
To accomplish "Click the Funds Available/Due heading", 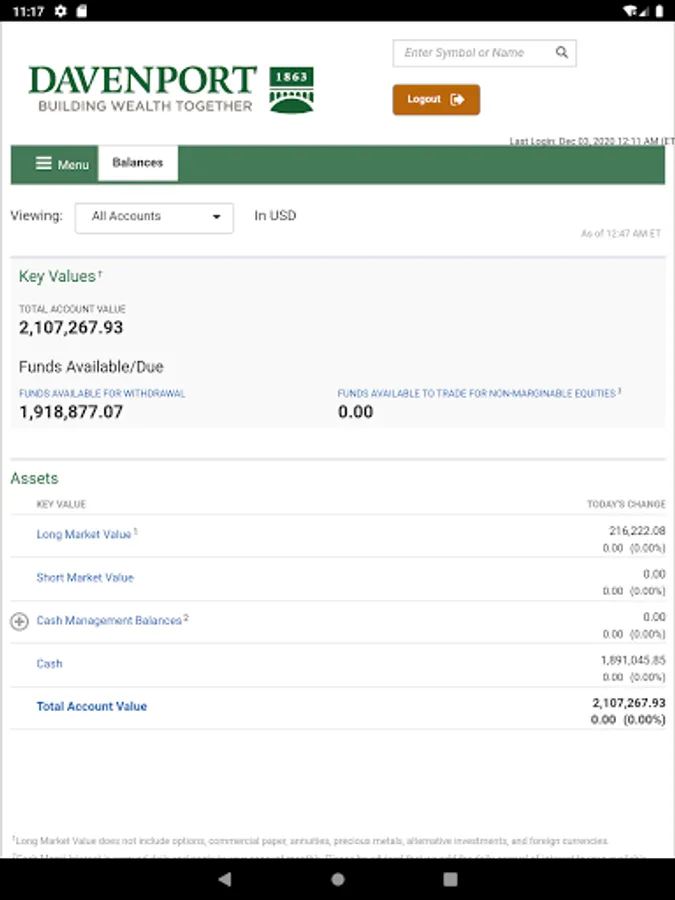I will point(91,367).
